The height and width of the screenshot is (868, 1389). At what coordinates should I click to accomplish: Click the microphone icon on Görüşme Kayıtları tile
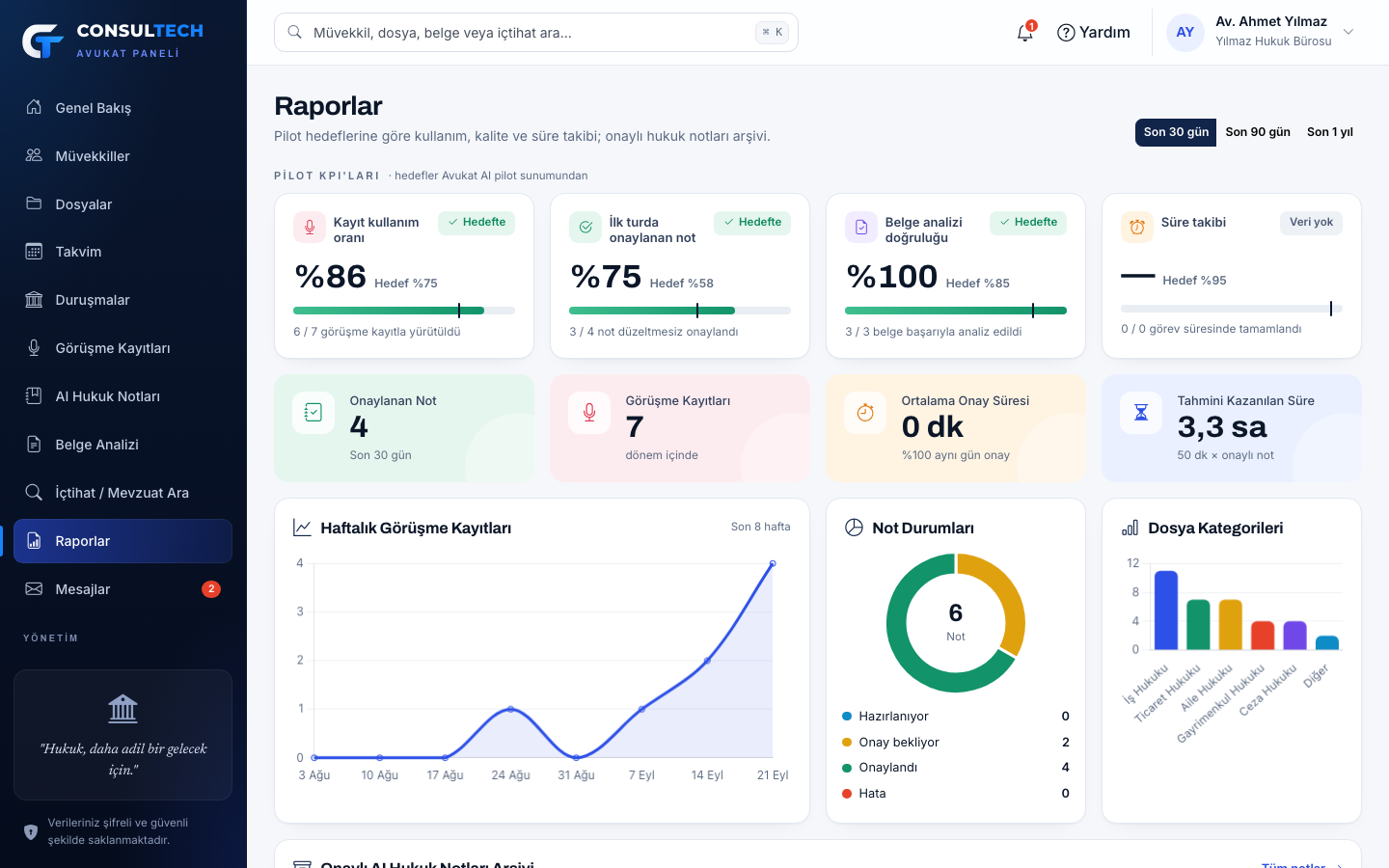(589, 413)
